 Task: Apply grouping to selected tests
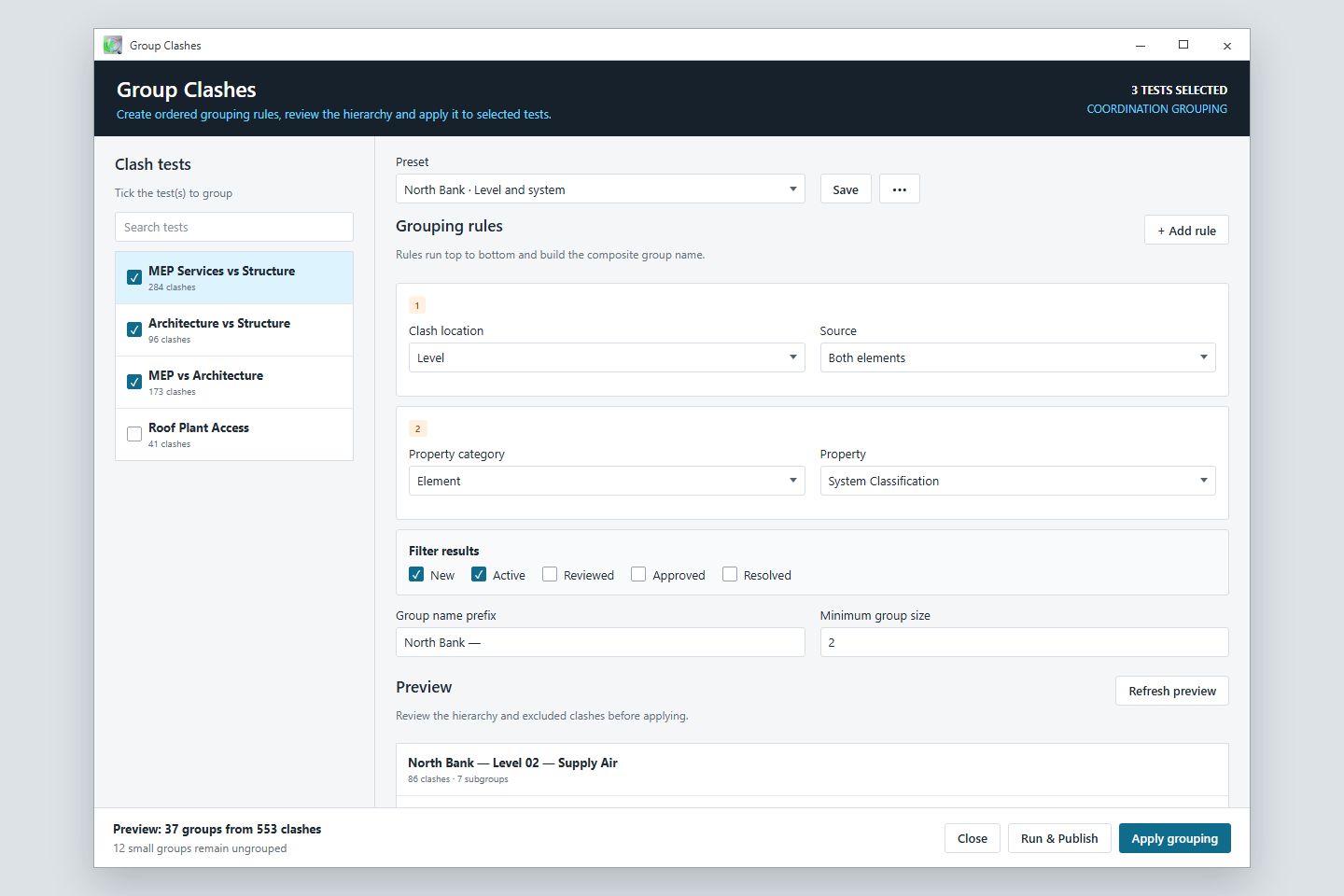coord(1175,838)
